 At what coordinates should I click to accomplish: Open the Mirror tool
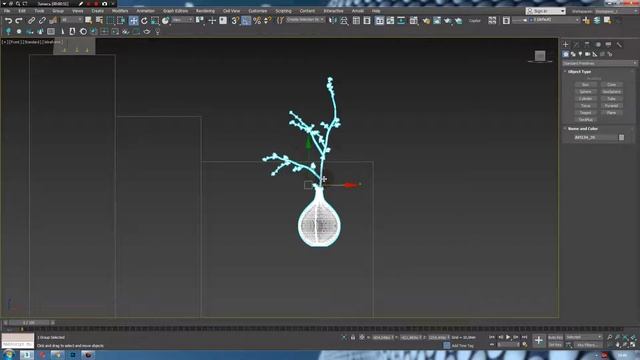pos(333,20)
